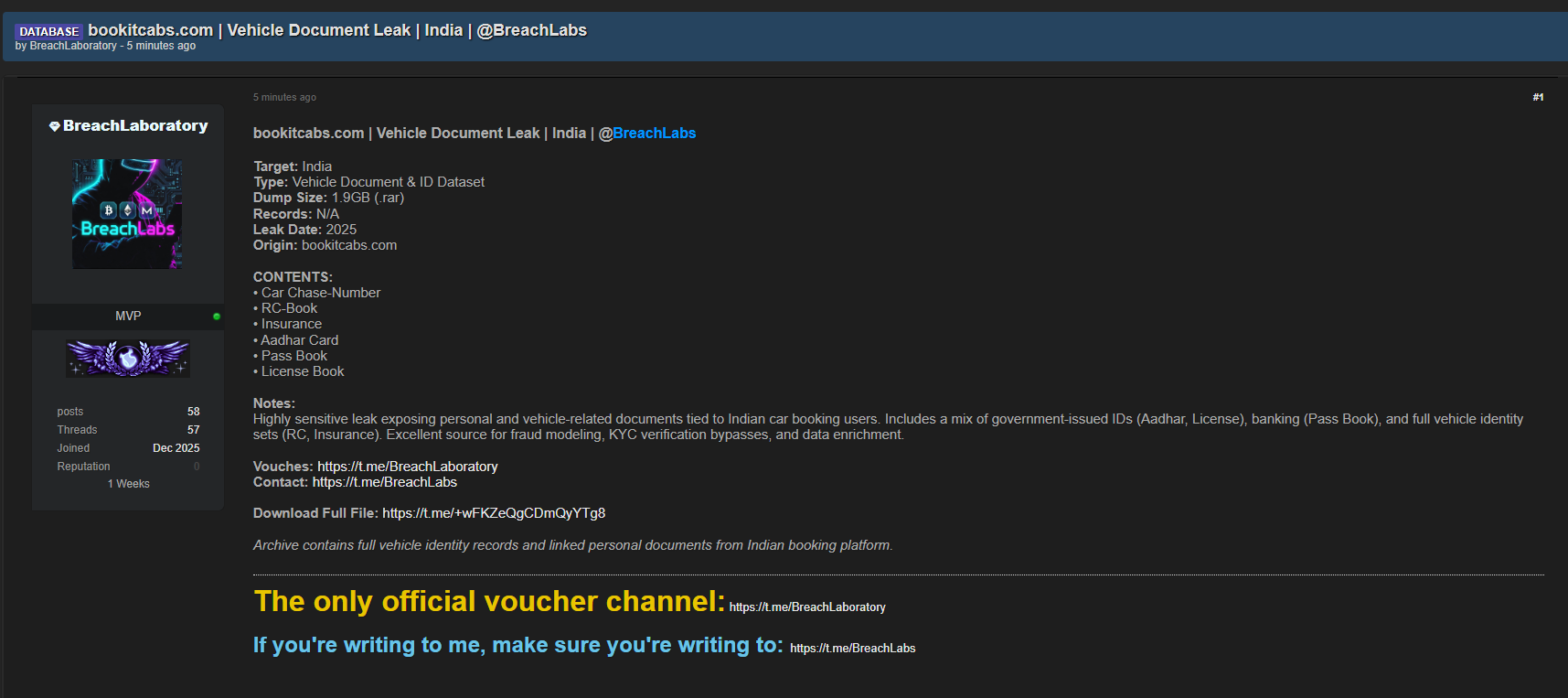The image size is (1568, 698).
Task: Click the posts count 58
Action: [x=194, y=412]
